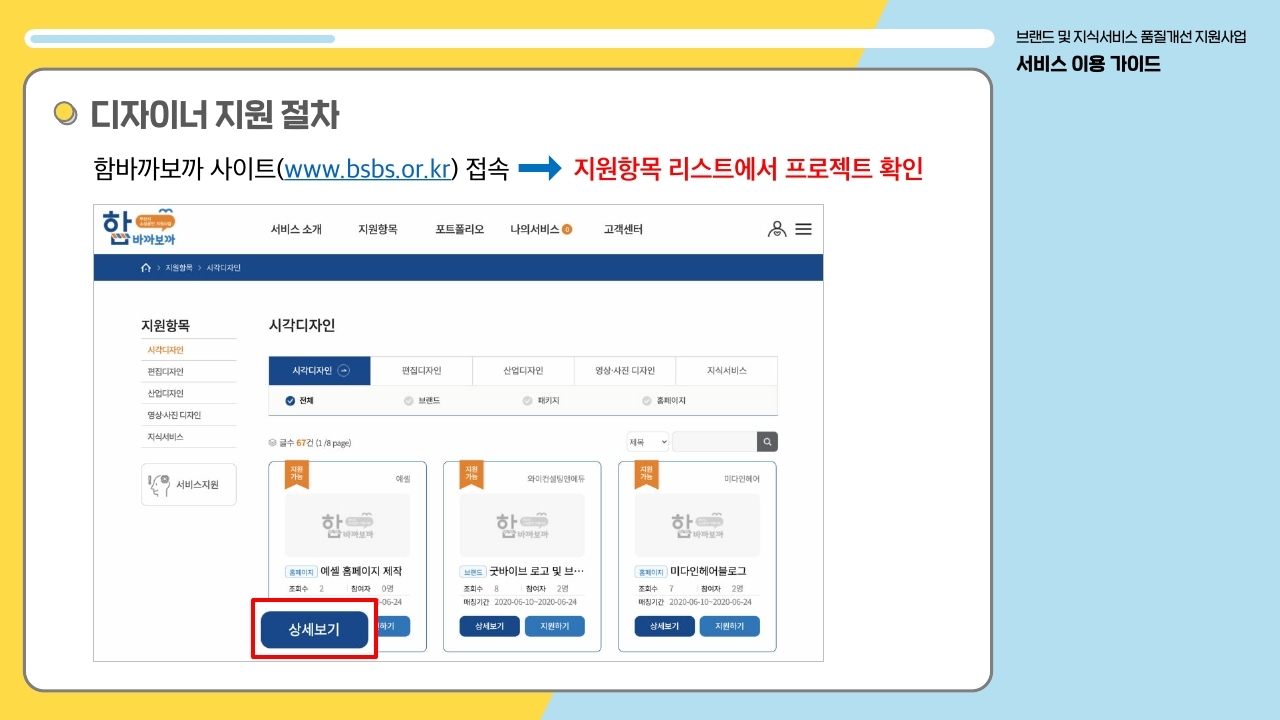
Task: Click the 서비스지원 head icon box
Action: [189, 484]
